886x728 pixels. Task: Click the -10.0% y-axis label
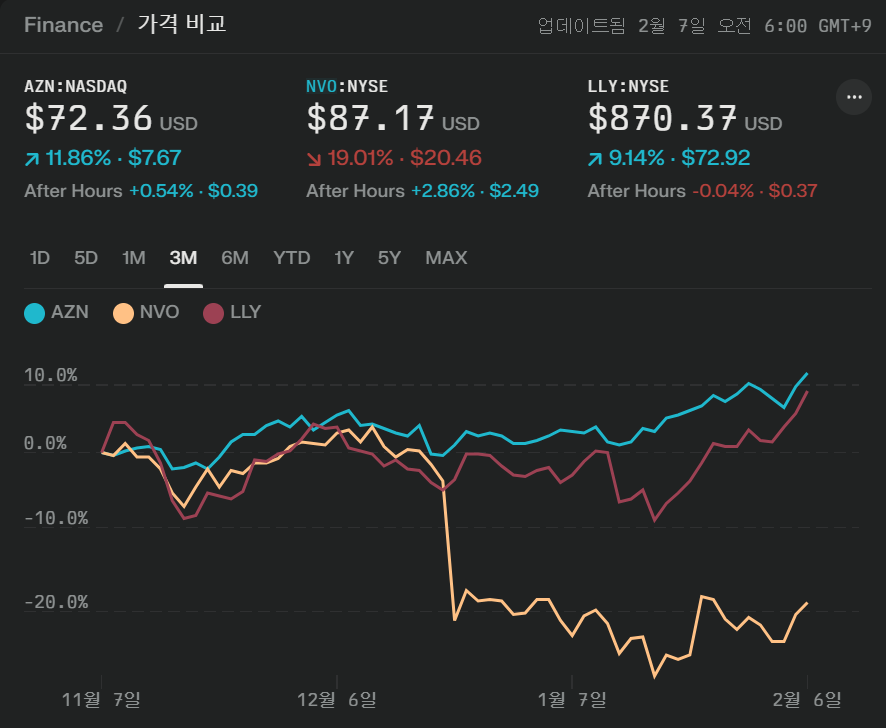tap(56, 519)
